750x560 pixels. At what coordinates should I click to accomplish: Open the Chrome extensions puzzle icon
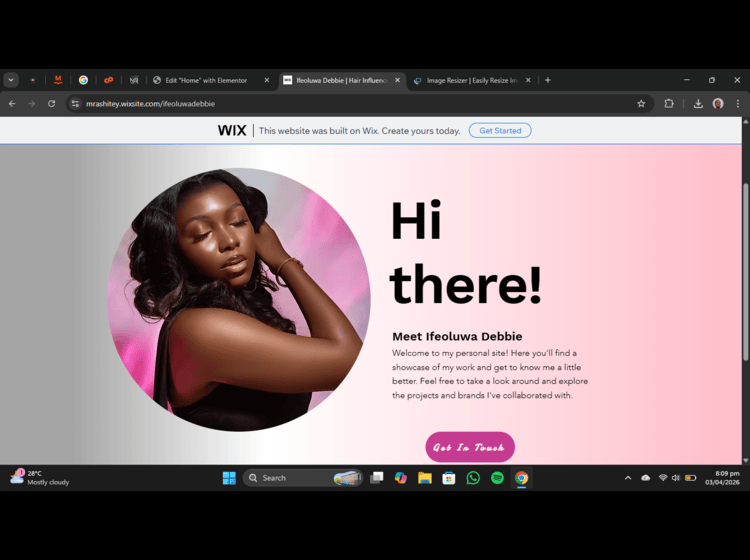point(669,103)
